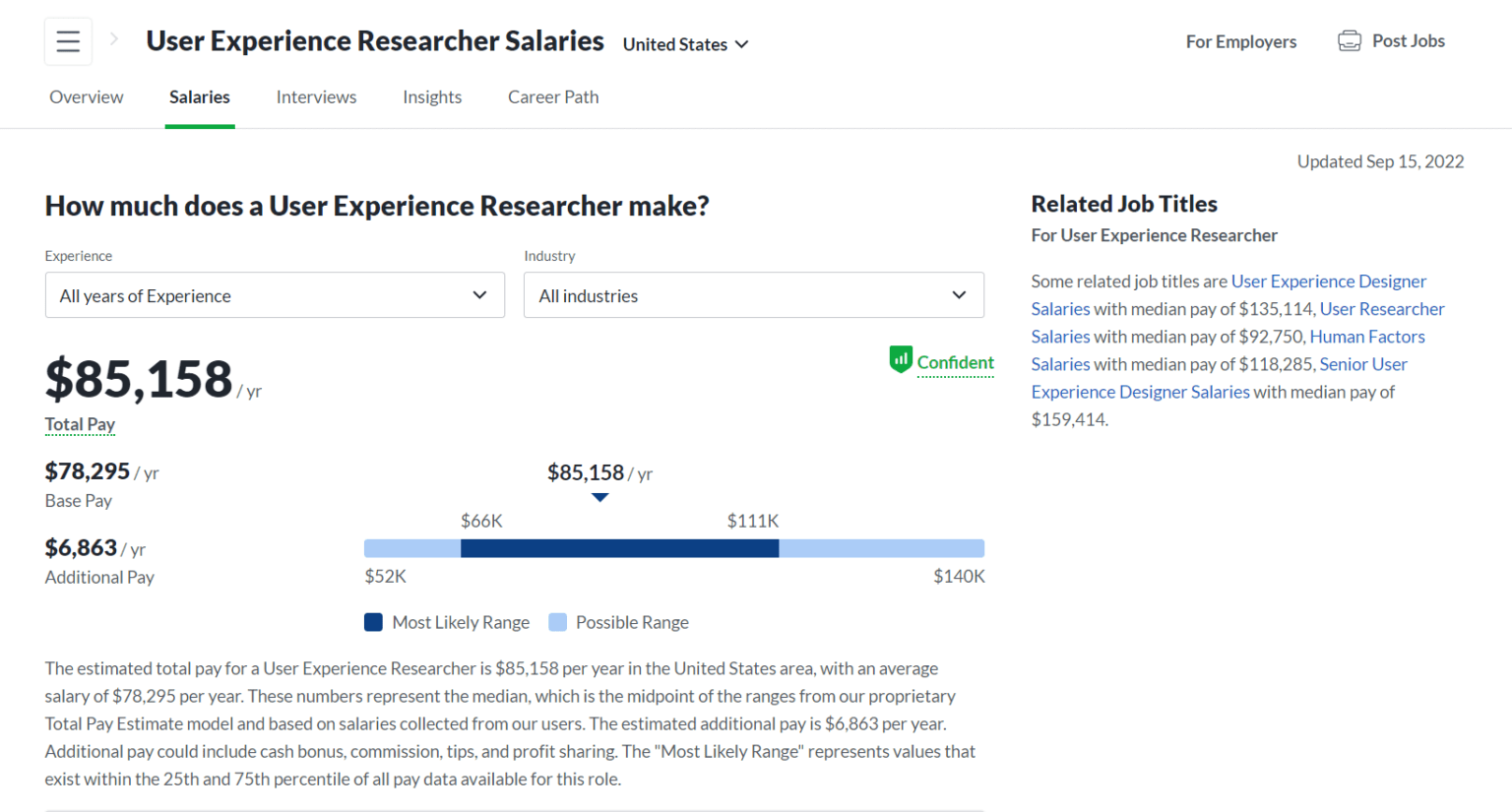Click the median pay triangle marker
1512x812 pixels.
point(600,497)
